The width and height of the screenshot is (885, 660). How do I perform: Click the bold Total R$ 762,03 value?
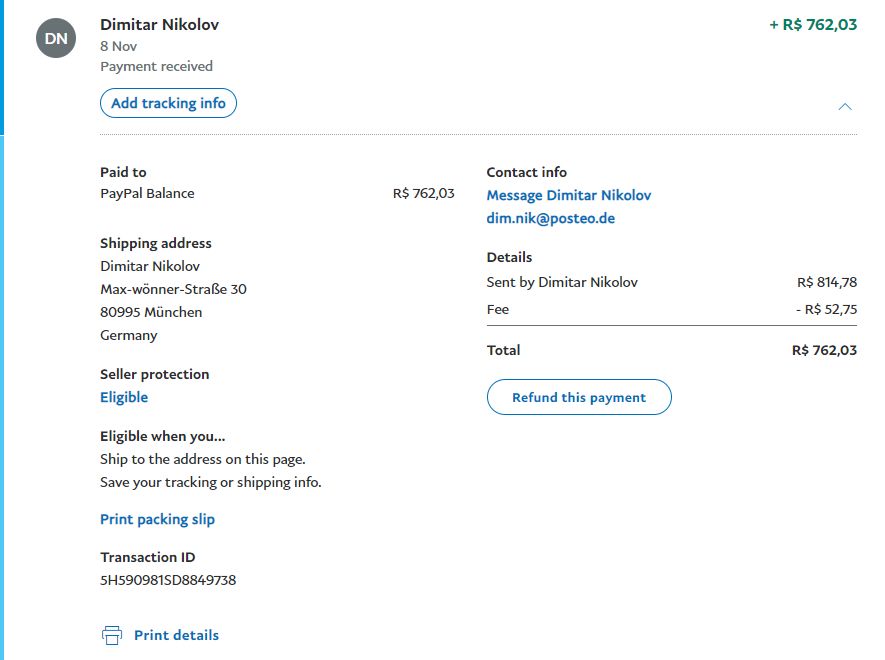tap(824, 350)
